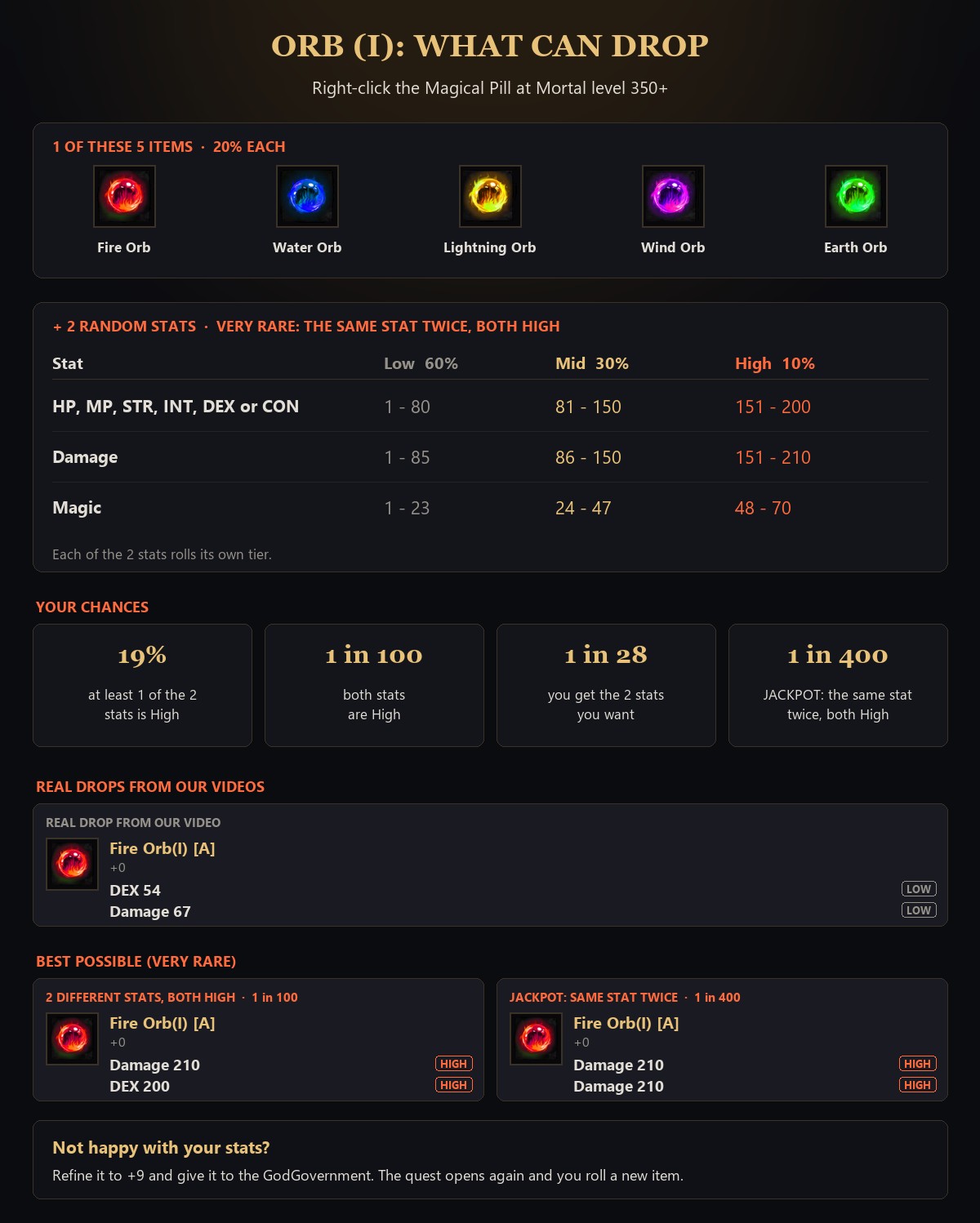Viewport: 980px width, 1223px height.
Task: Click the Fire Orb icon in the items row
Action: (x=124, y=196)
